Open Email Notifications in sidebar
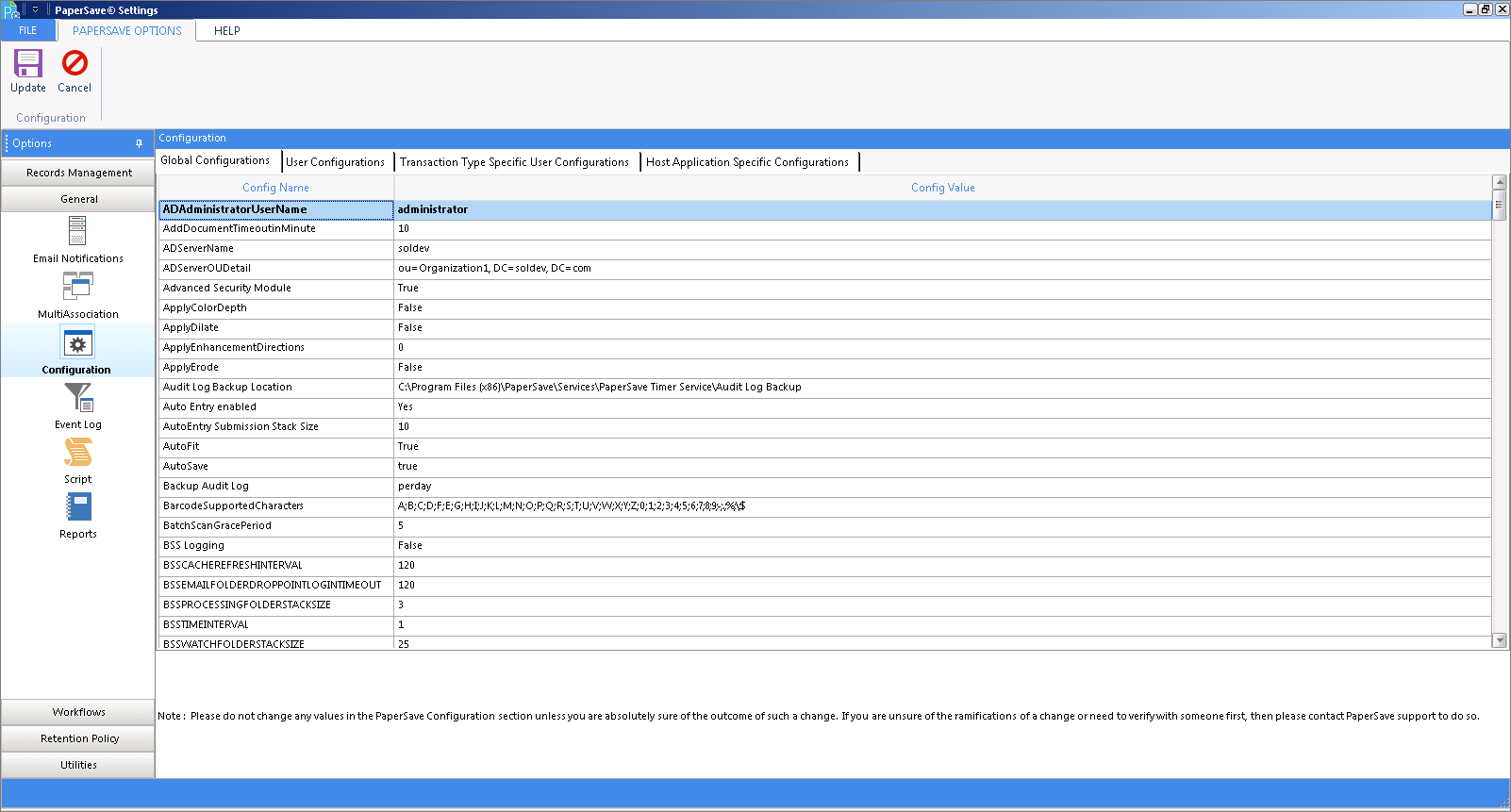 coord(77,232)
